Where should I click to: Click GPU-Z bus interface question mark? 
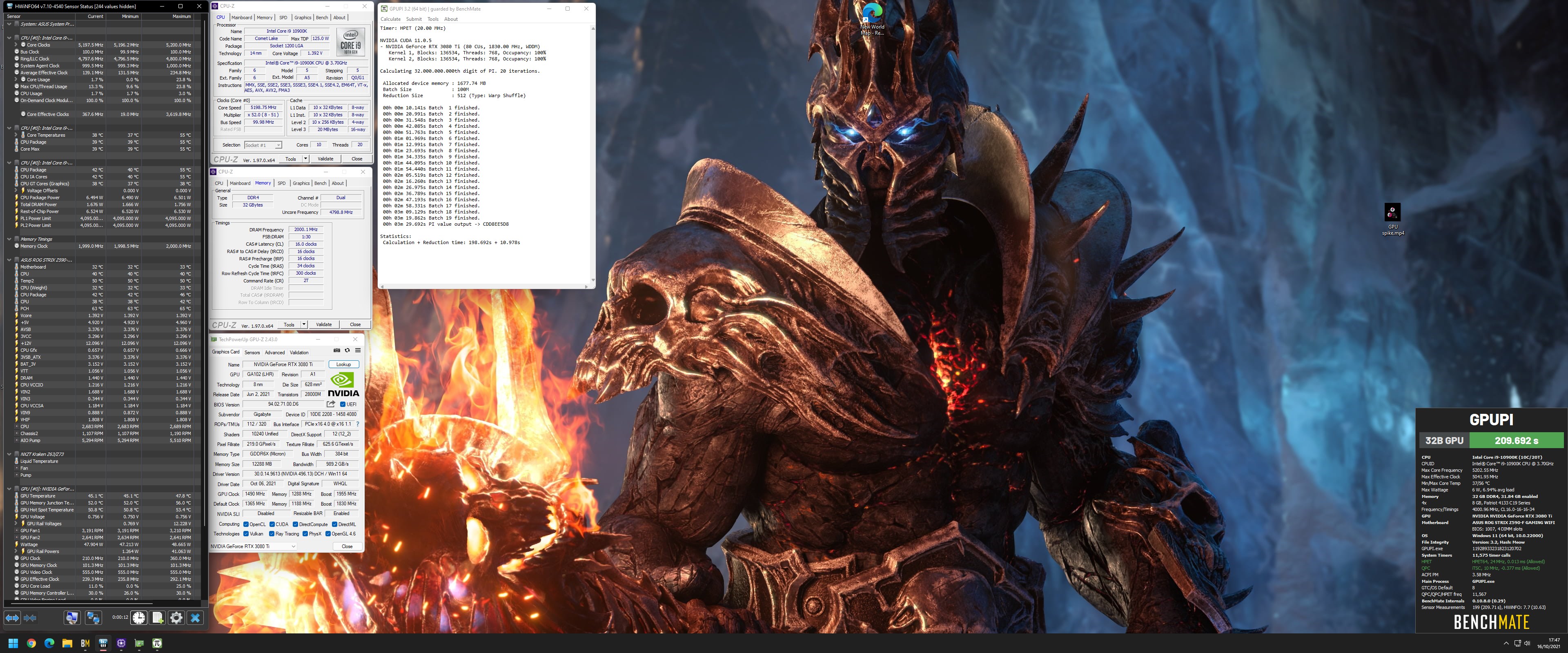click(357, 424)
